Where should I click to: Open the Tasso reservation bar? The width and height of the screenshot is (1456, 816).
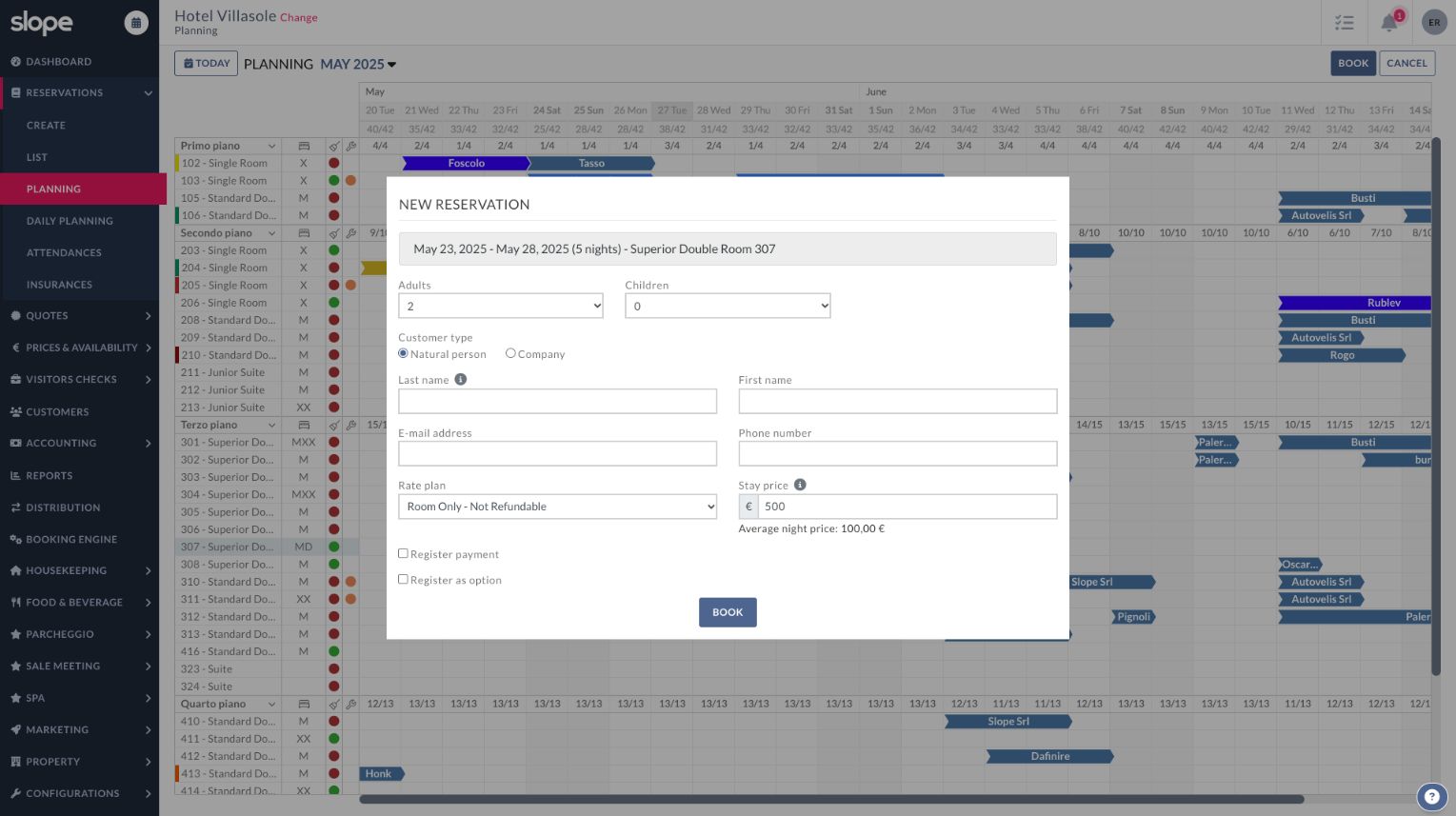(x=591, y=164)
